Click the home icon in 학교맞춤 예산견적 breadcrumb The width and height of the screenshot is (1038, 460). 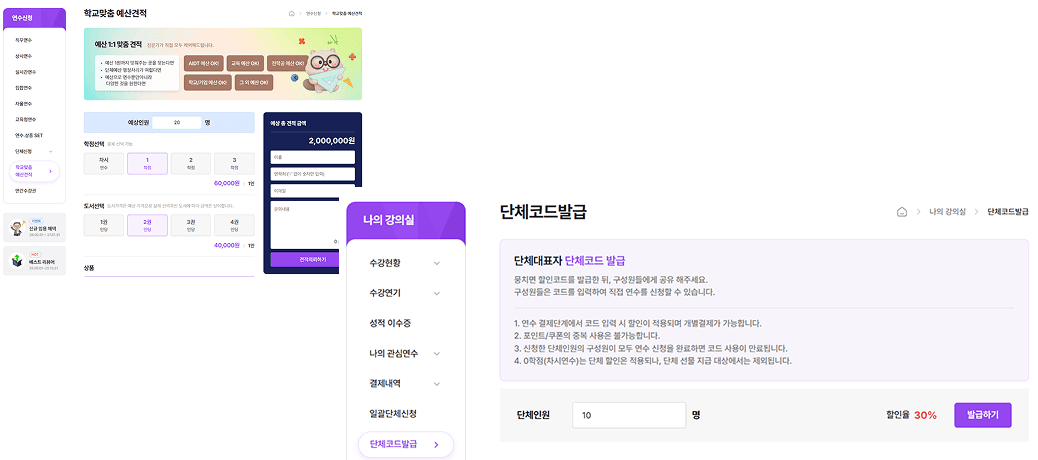[292, 14]
